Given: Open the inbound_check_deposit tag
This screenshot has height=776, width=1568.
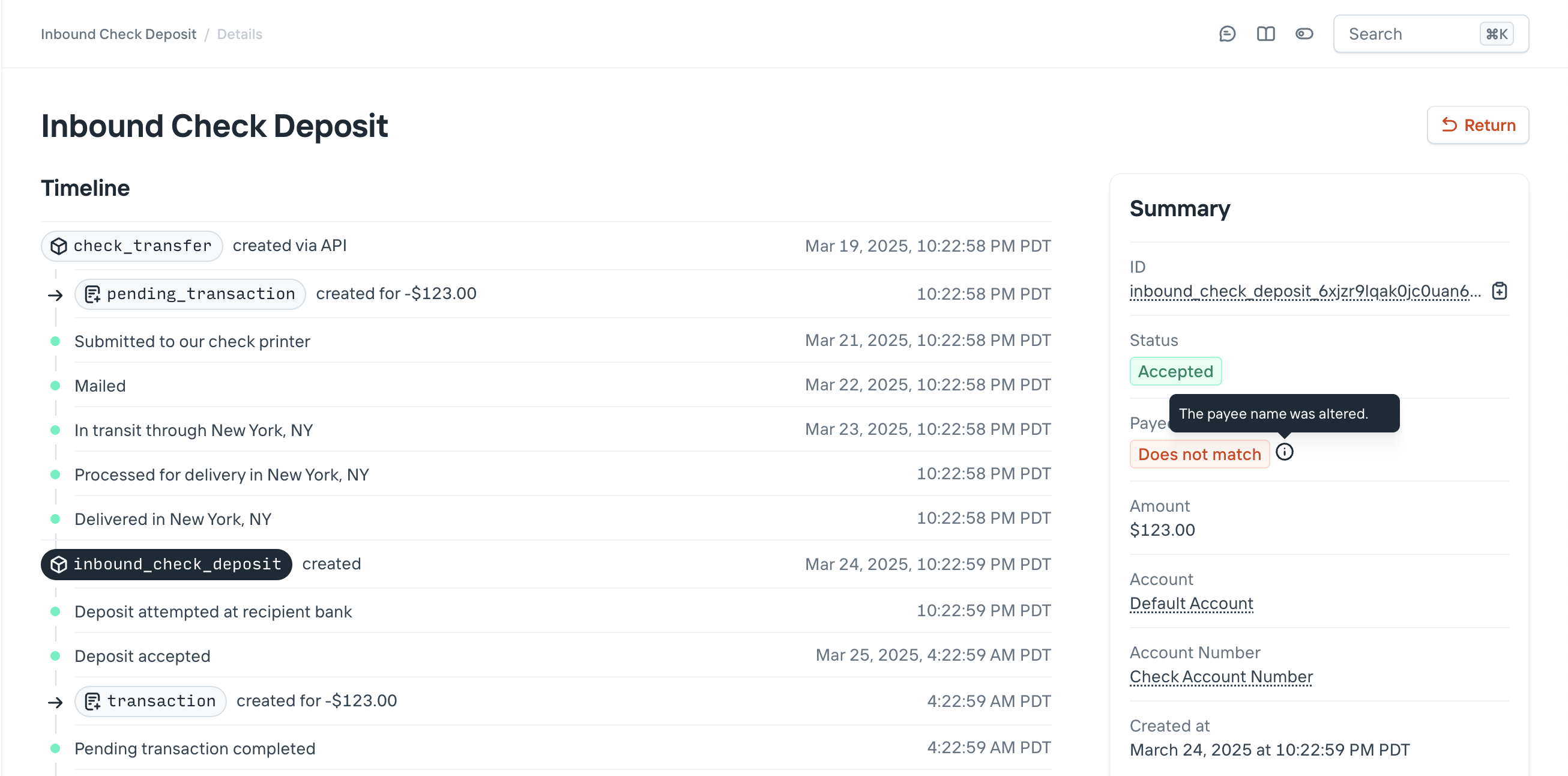Looking at the screenshot, I should pyautogui.click(x=166, y=564).
